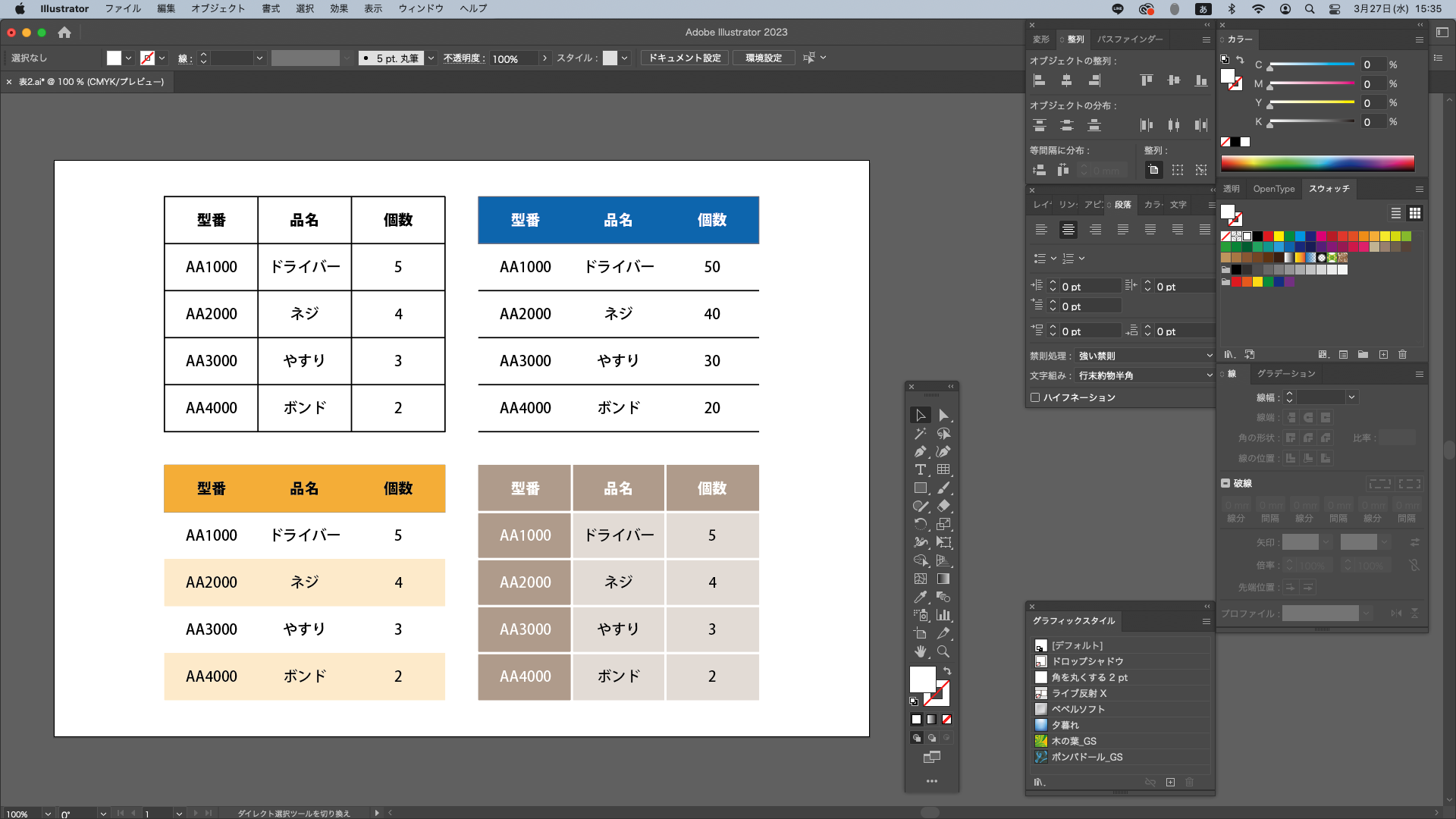This screenshot has height=819, width=1456.
Task: Open the オブジェクト menu
Action: click(218, 8)
